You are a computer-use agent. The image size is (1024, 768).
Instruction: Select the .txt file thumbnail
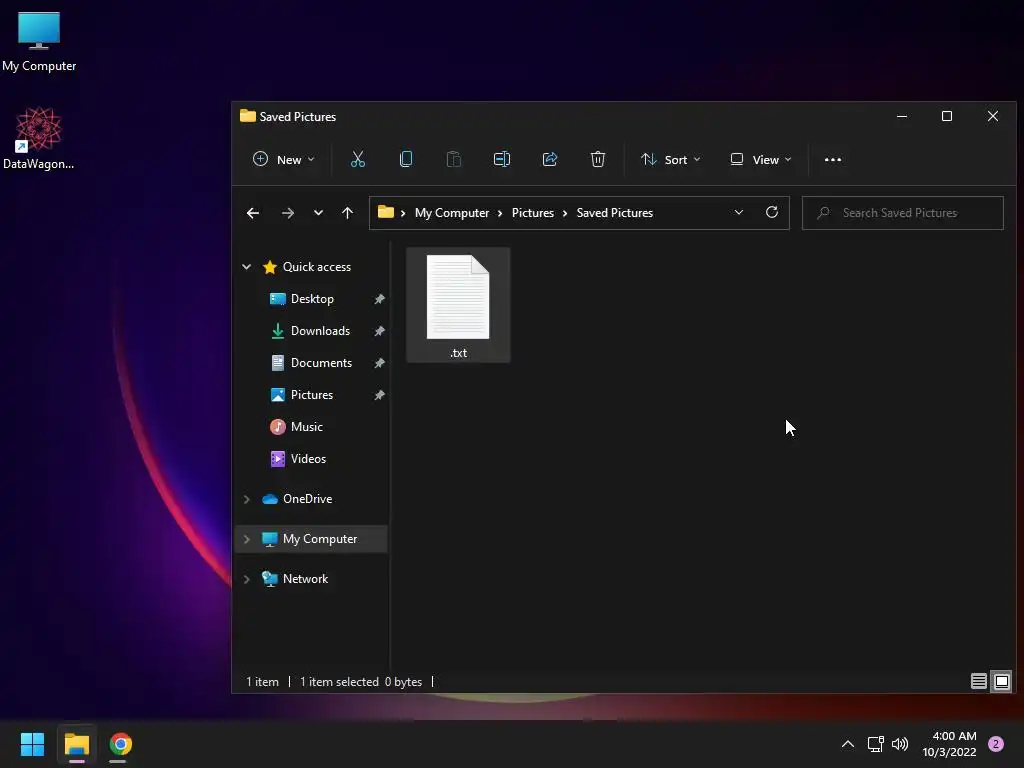coord(458,305)
